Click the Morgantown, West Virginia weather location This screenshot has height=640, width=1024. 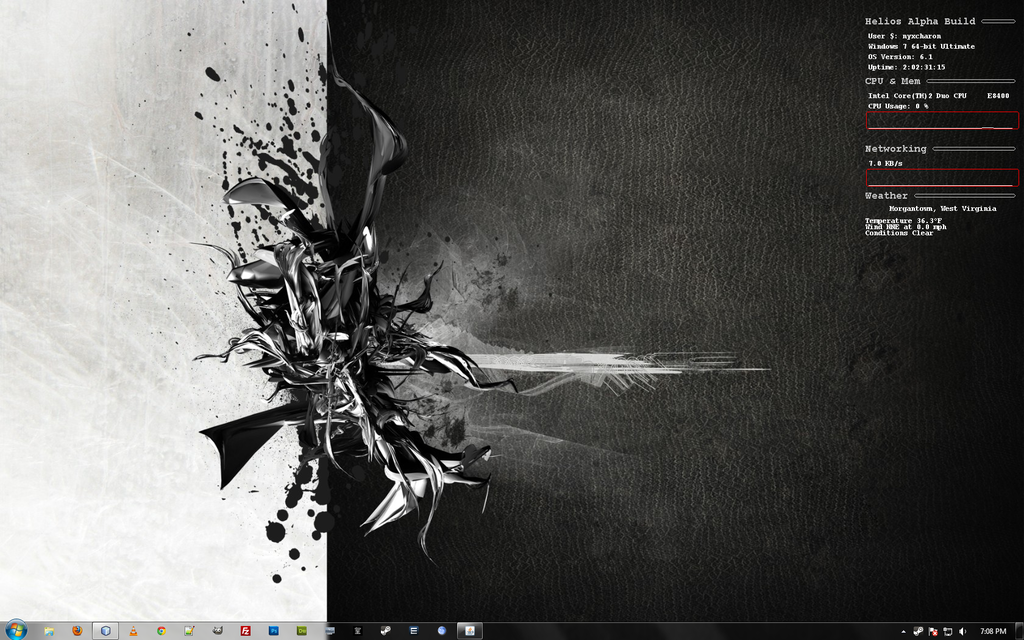coord(944,208)
